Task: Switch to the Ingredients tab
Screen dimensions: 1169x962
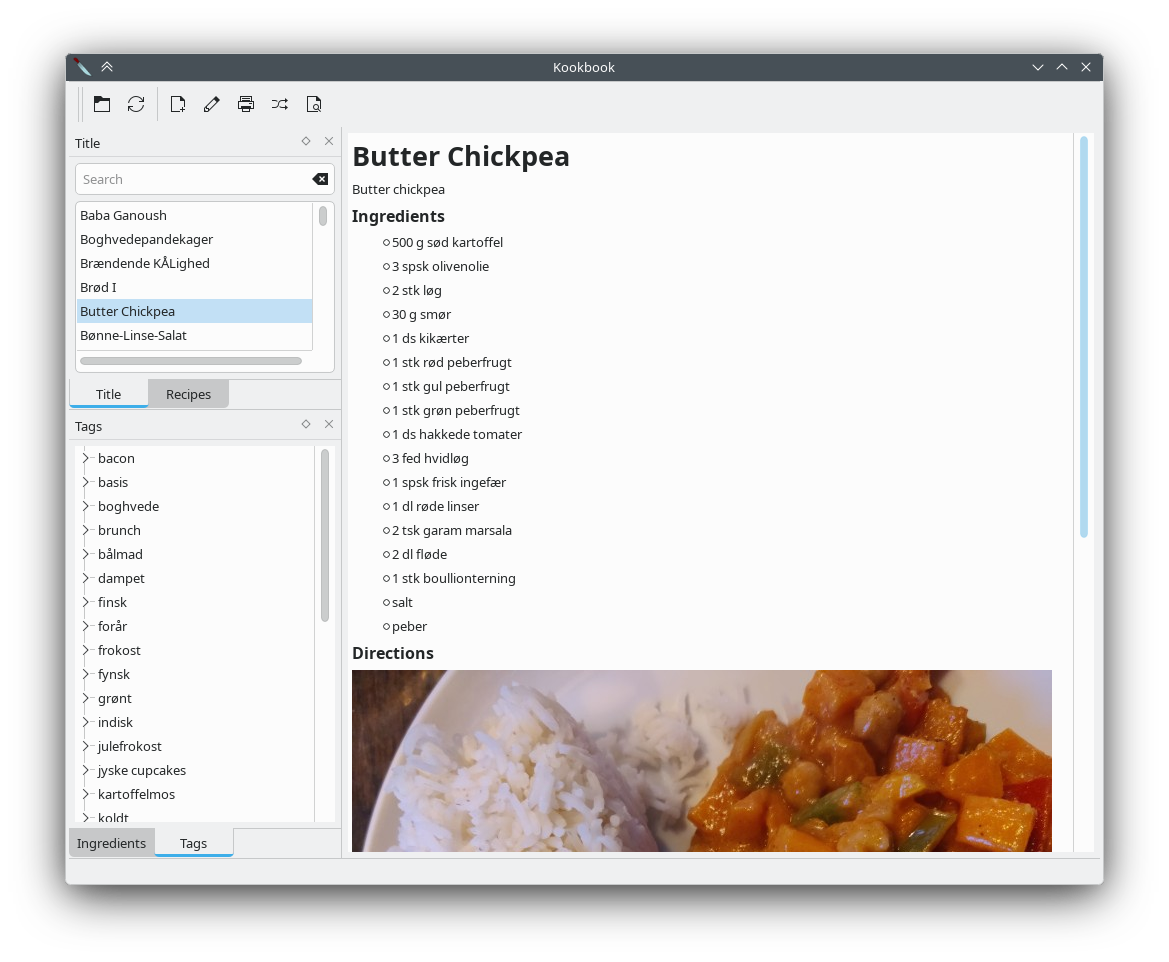Action: click(111, 843)
